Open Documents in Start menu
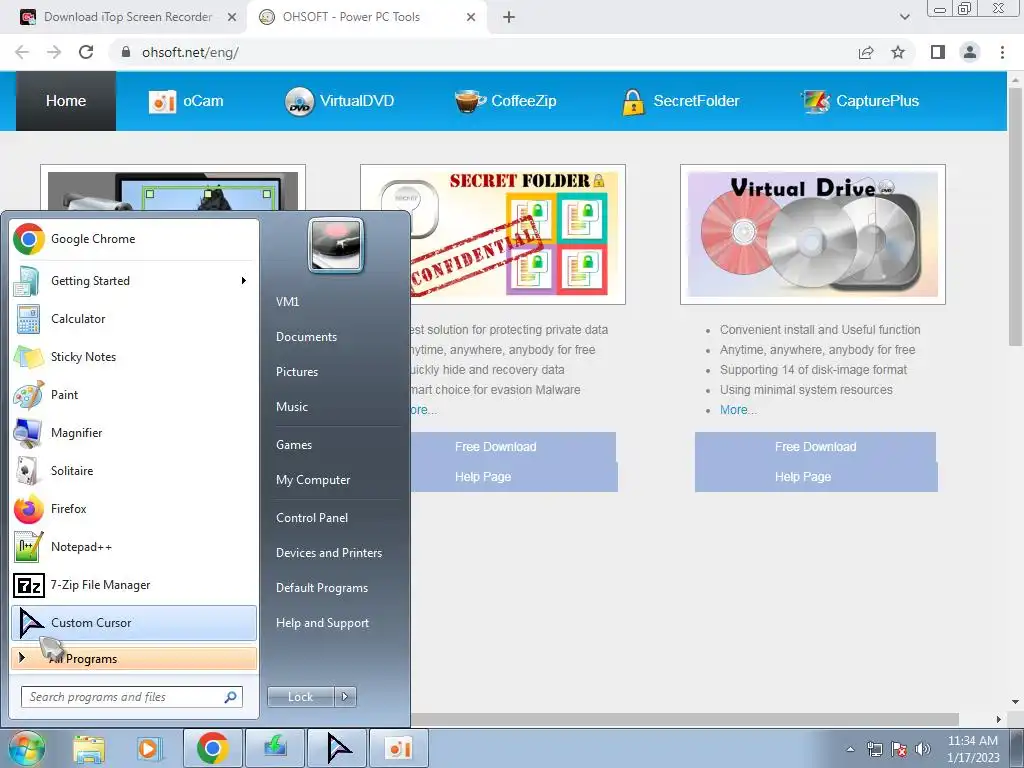The height and width of the screenshot is (768, 1024). tap(306, 337)
